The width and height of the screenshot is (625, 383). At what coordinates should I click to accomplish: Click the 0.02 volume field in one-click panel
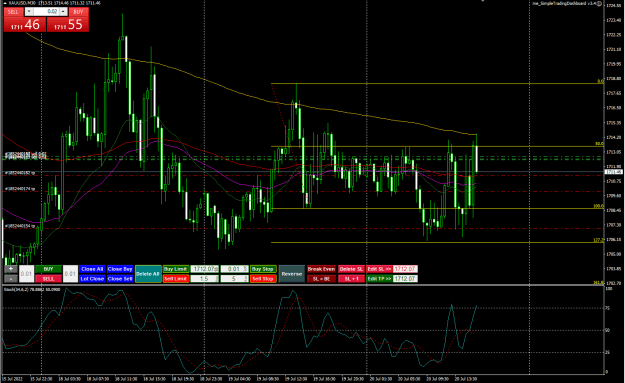(x=46, y=12)
